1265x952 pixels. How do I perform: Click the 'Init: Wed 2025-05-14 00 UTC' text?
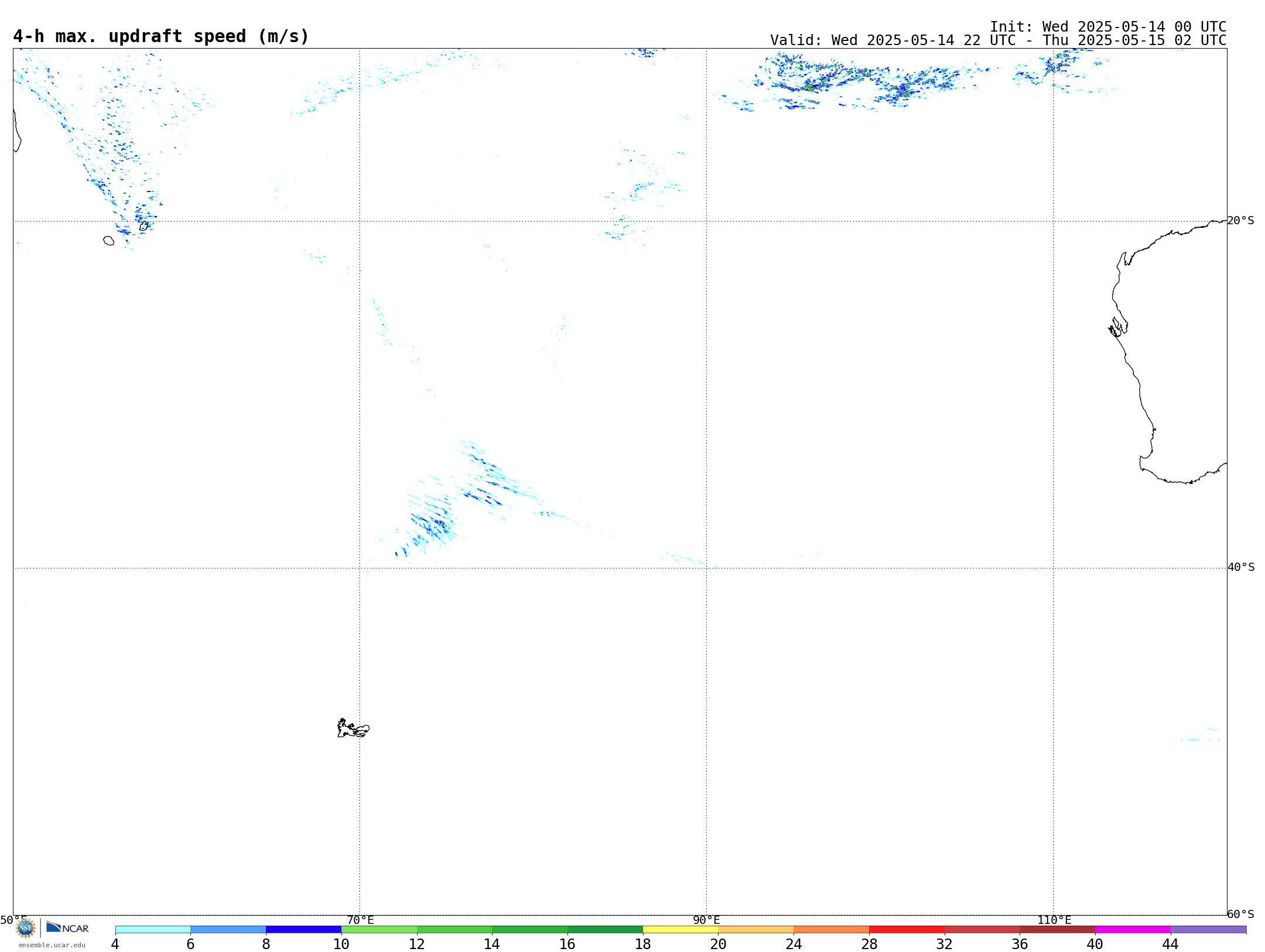click(x=1108, y=27)
